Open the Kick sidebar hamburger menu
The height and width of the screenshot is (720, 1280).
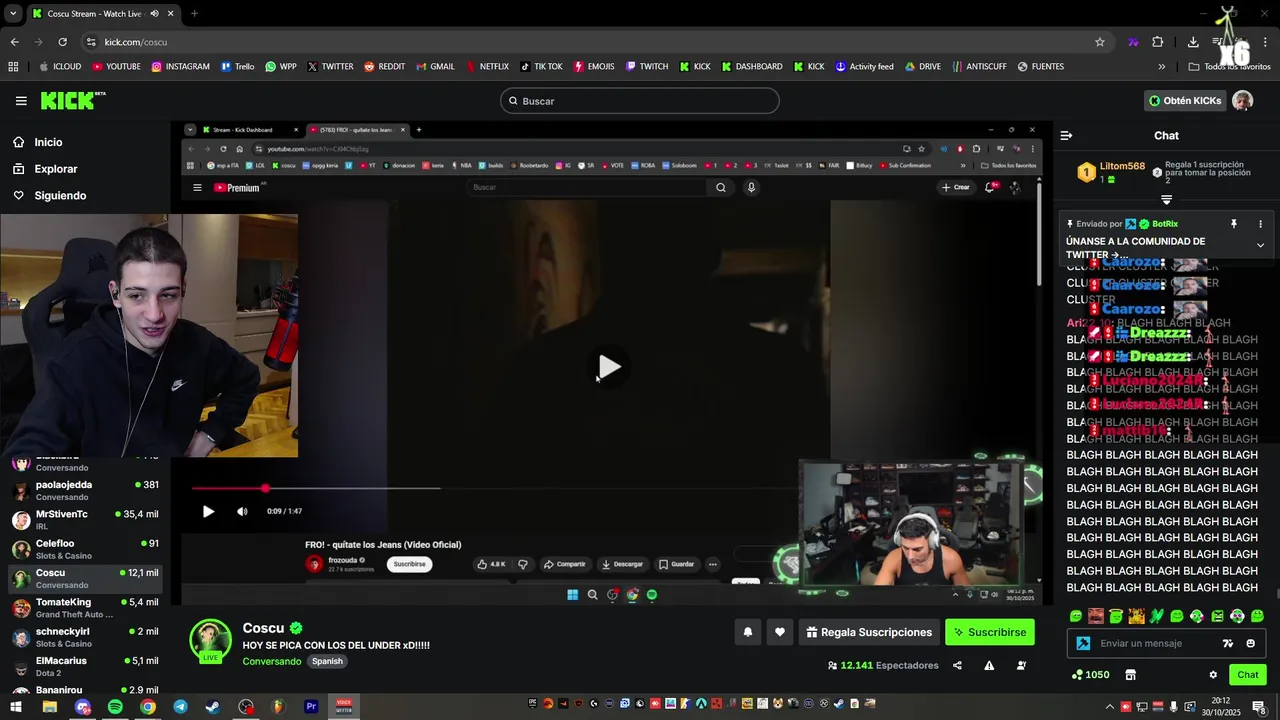click(21, 100)
